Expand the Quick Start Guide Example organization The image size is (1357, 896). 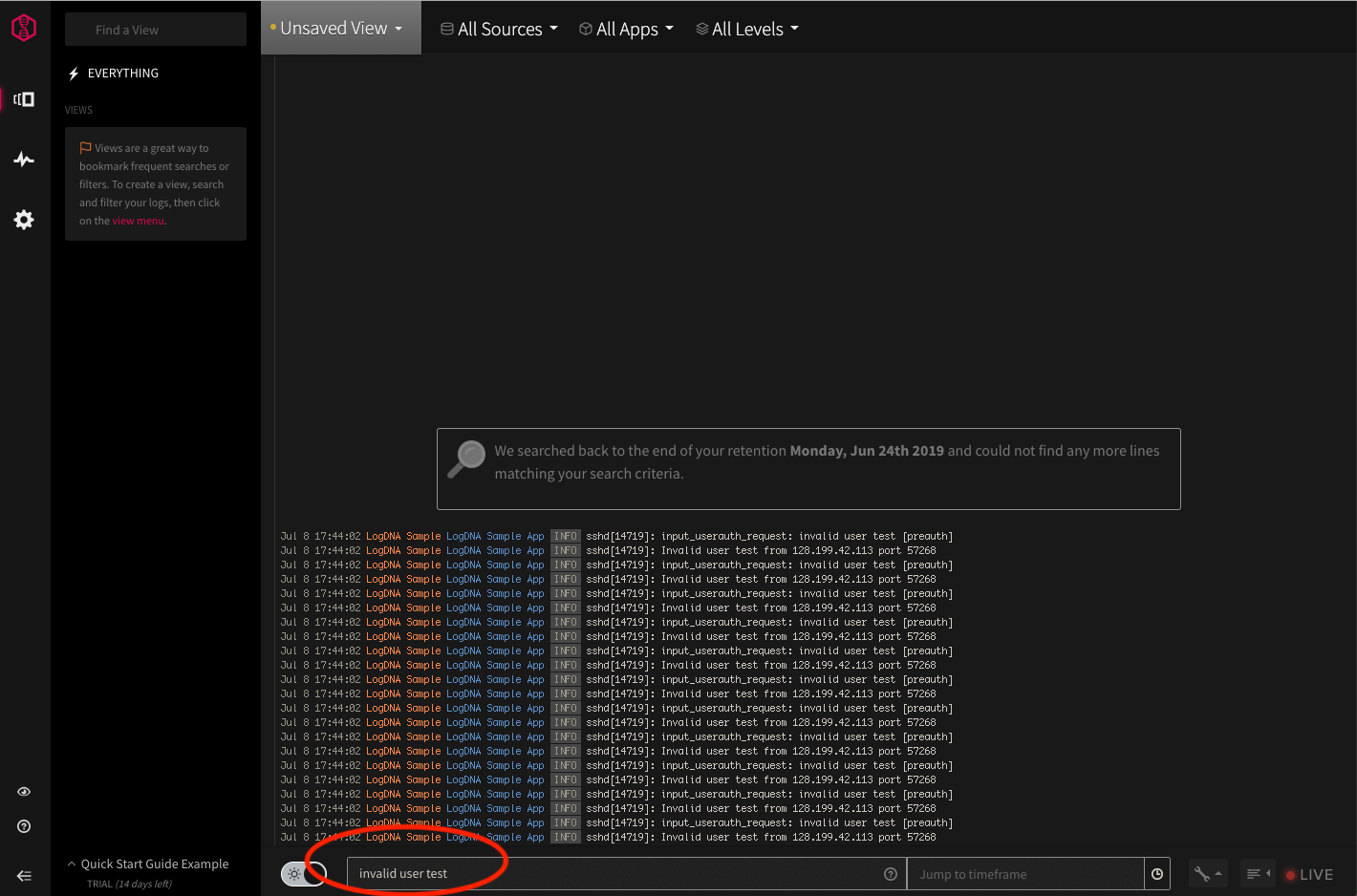pos(148,864)
